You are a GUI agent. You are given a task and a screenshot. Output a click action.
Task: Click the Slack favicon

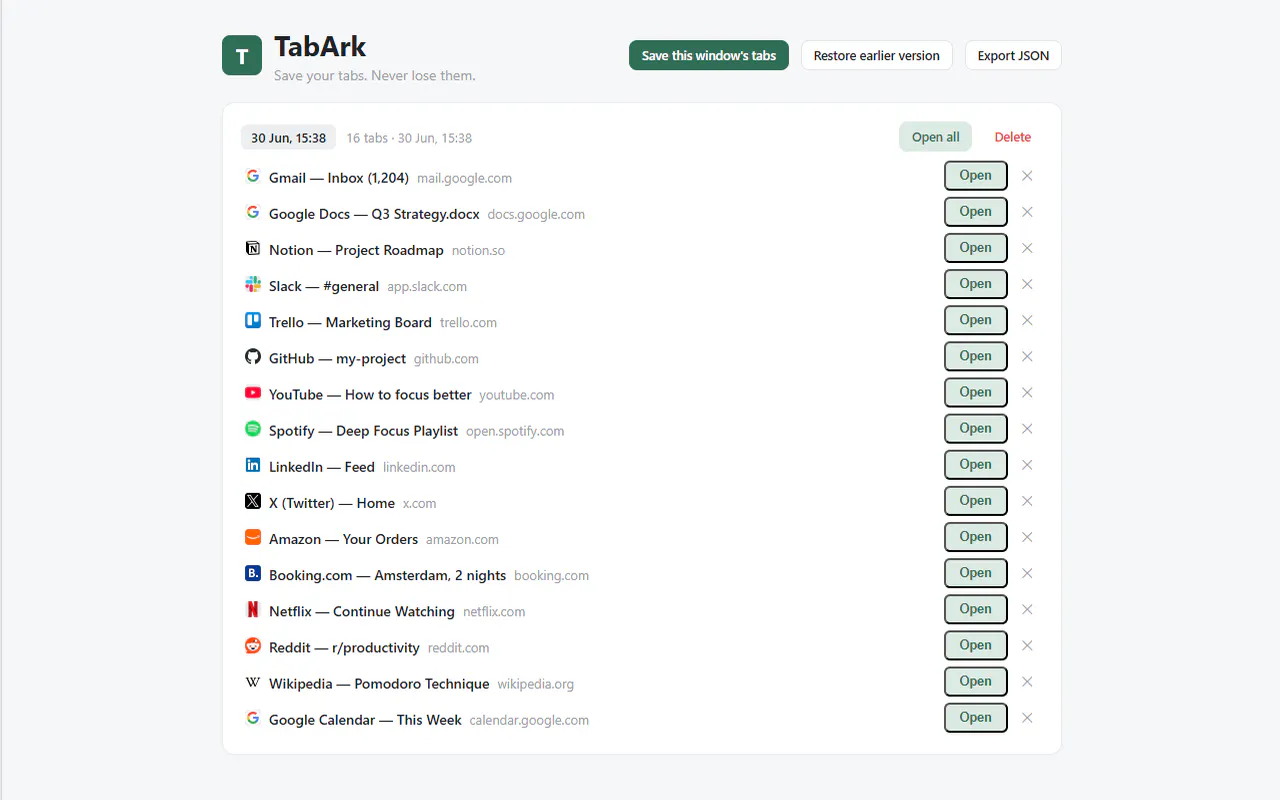tap(253, 284)
